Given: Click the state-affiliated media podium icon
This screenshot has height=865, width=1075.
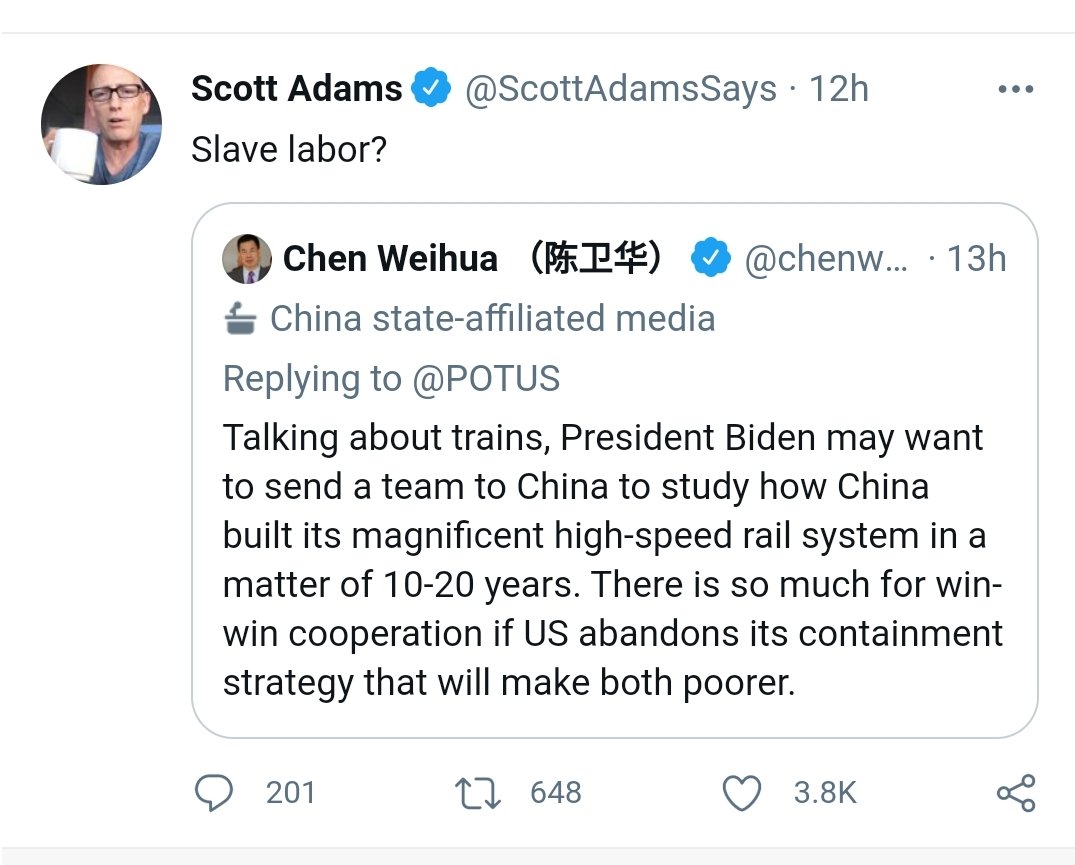Looking at the screenshot, I should [240, 319].
